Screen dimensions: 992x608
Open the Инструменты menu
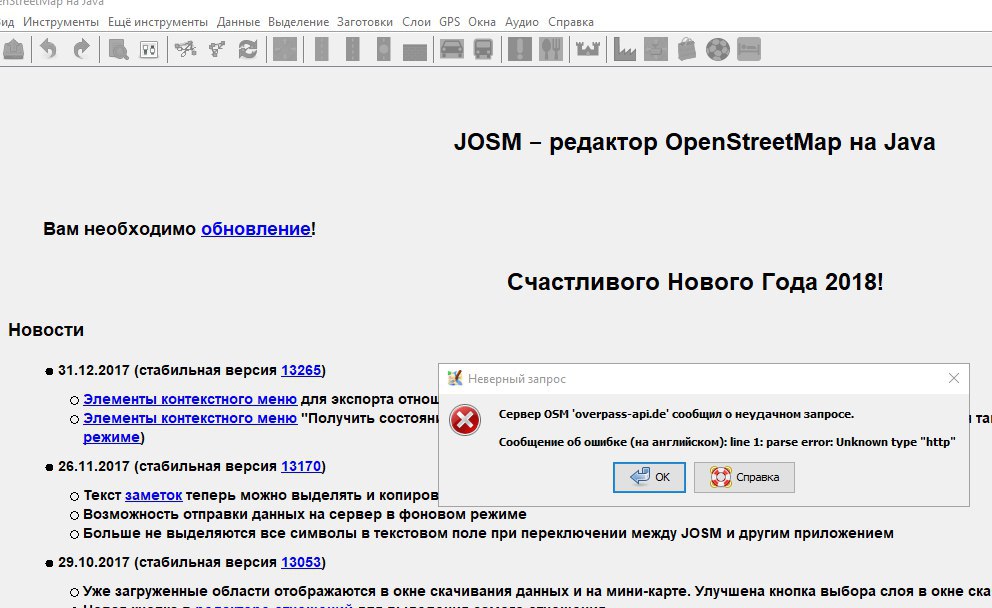[x=61, y=22]
